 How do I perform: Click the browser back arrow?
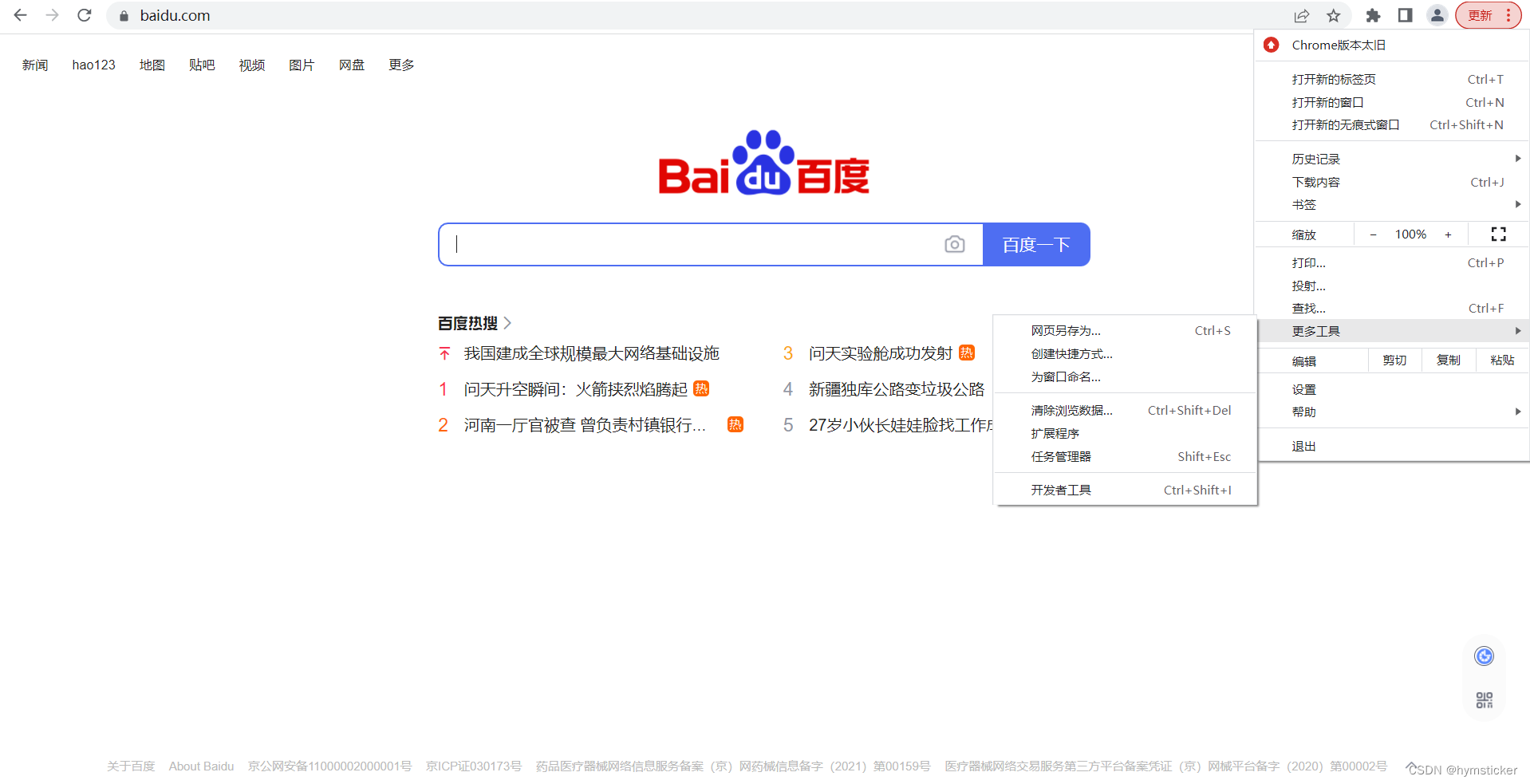coord(21,15)
